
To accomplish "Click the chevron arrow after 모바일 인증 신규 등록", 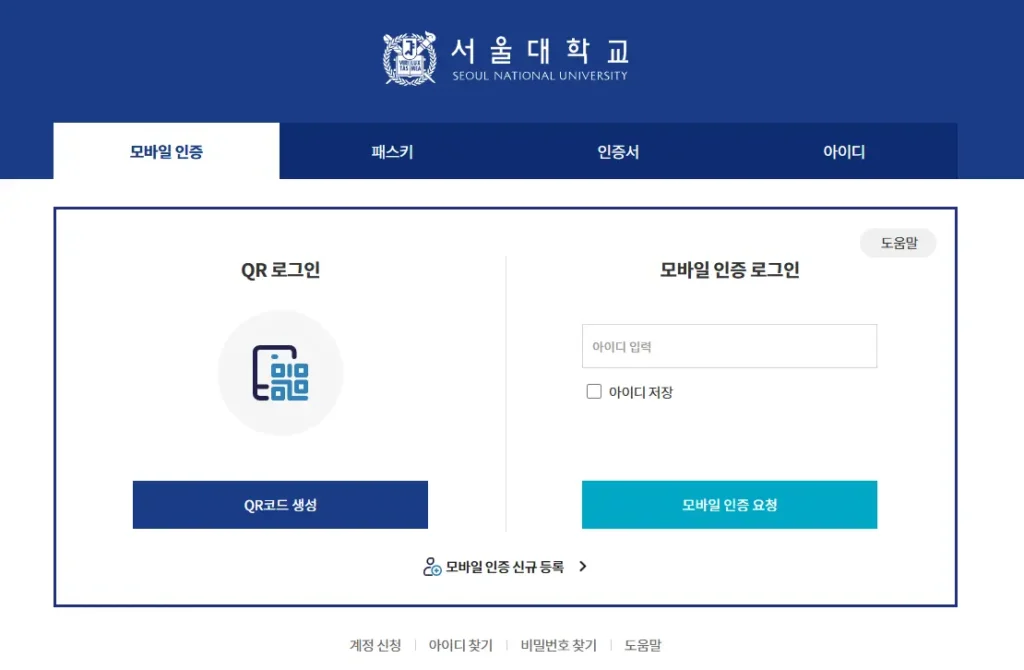I will coord(583,566).
